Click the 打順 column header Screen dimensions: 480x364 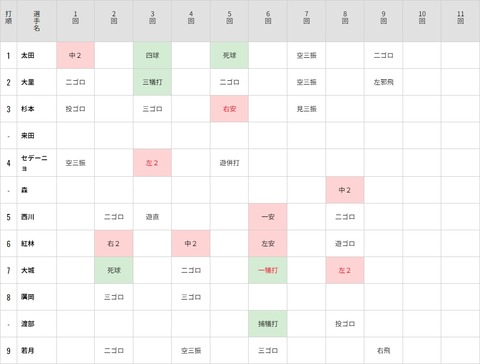tap(8, 21)
